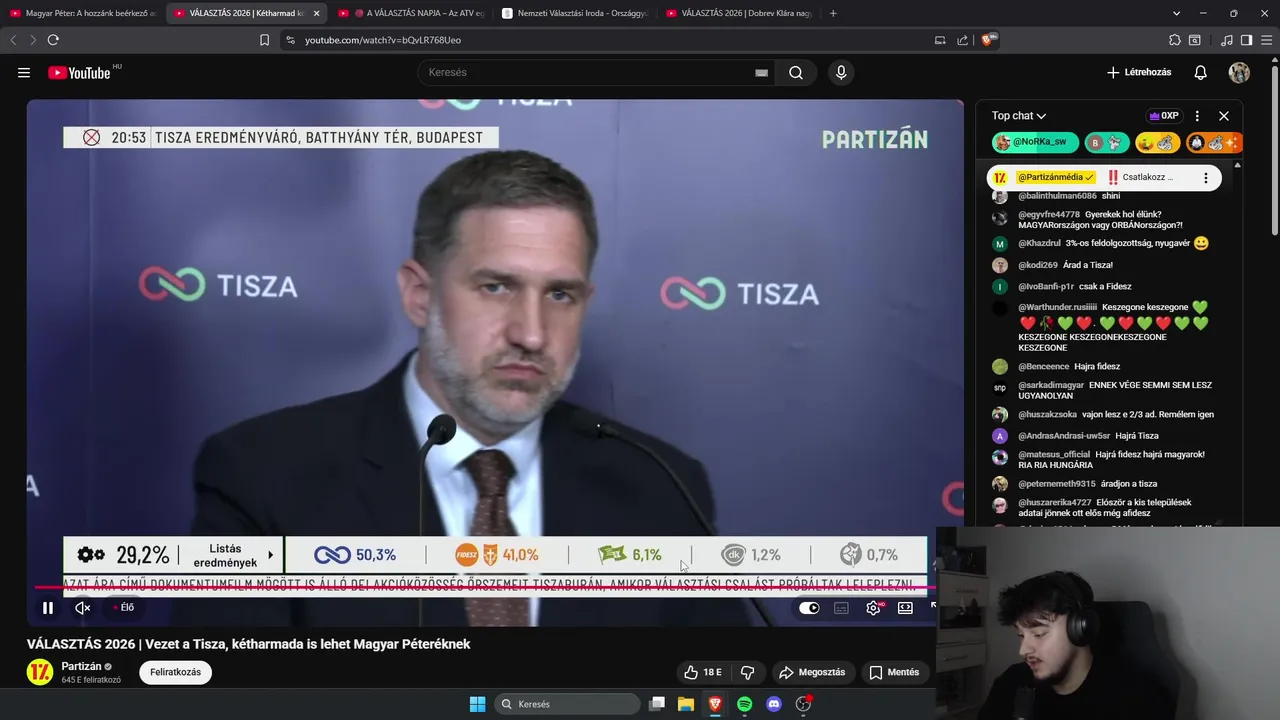Viewport: 1280px width, 720px height.
Task: Open pinned message options from Partizánmédia
Action: tap(1206, 178)
